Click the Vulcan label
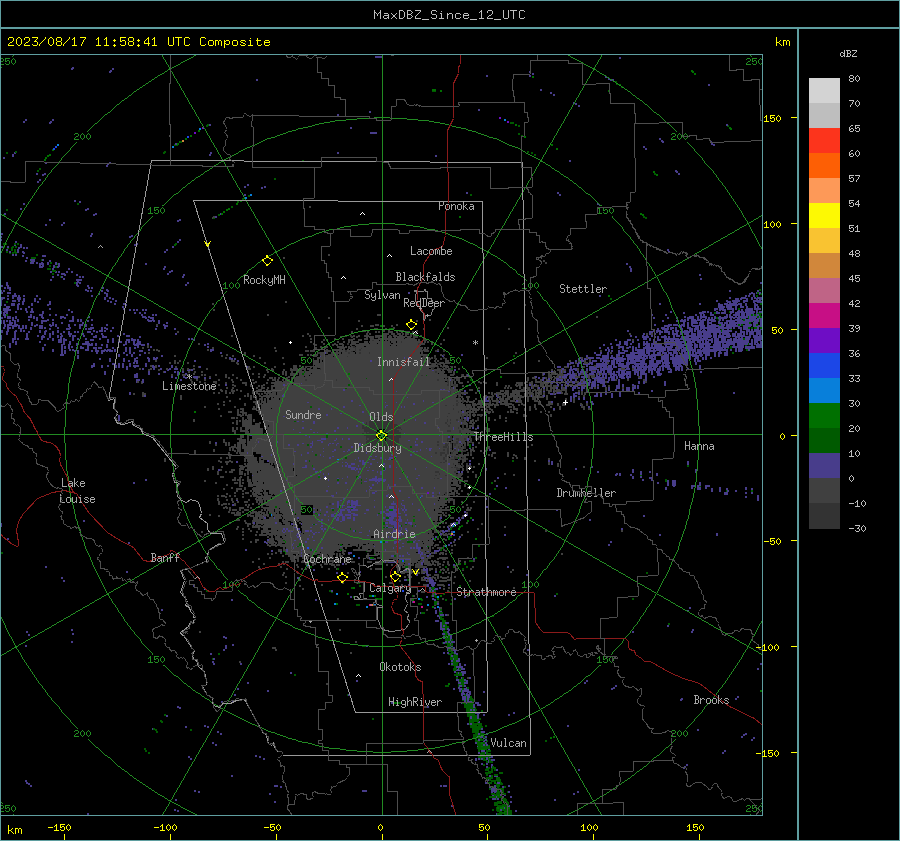Viewport: 900px width, 841px height. [508, 743]
